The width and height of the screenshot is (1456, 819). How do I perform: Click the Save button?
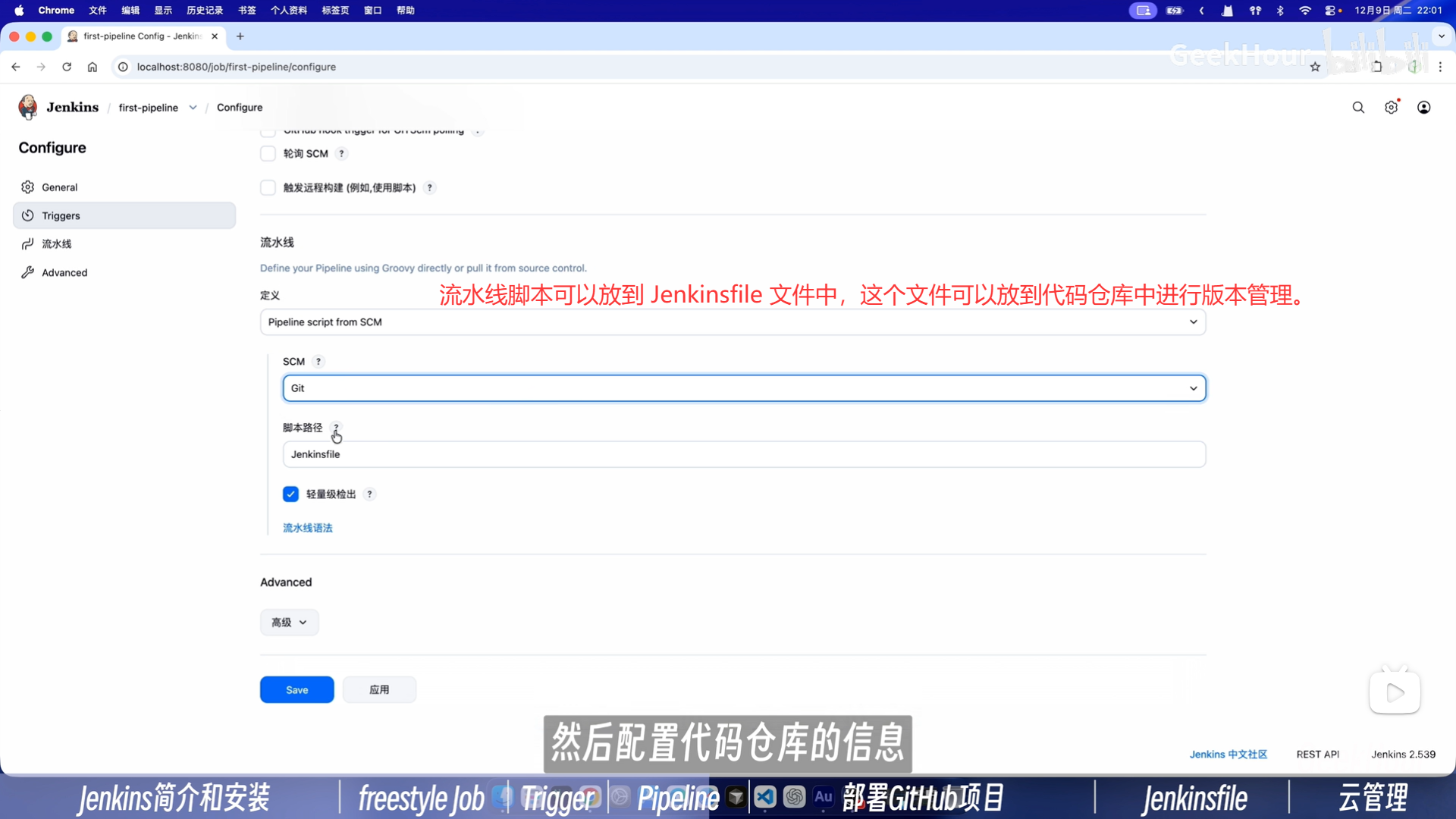tap(297, 690)
